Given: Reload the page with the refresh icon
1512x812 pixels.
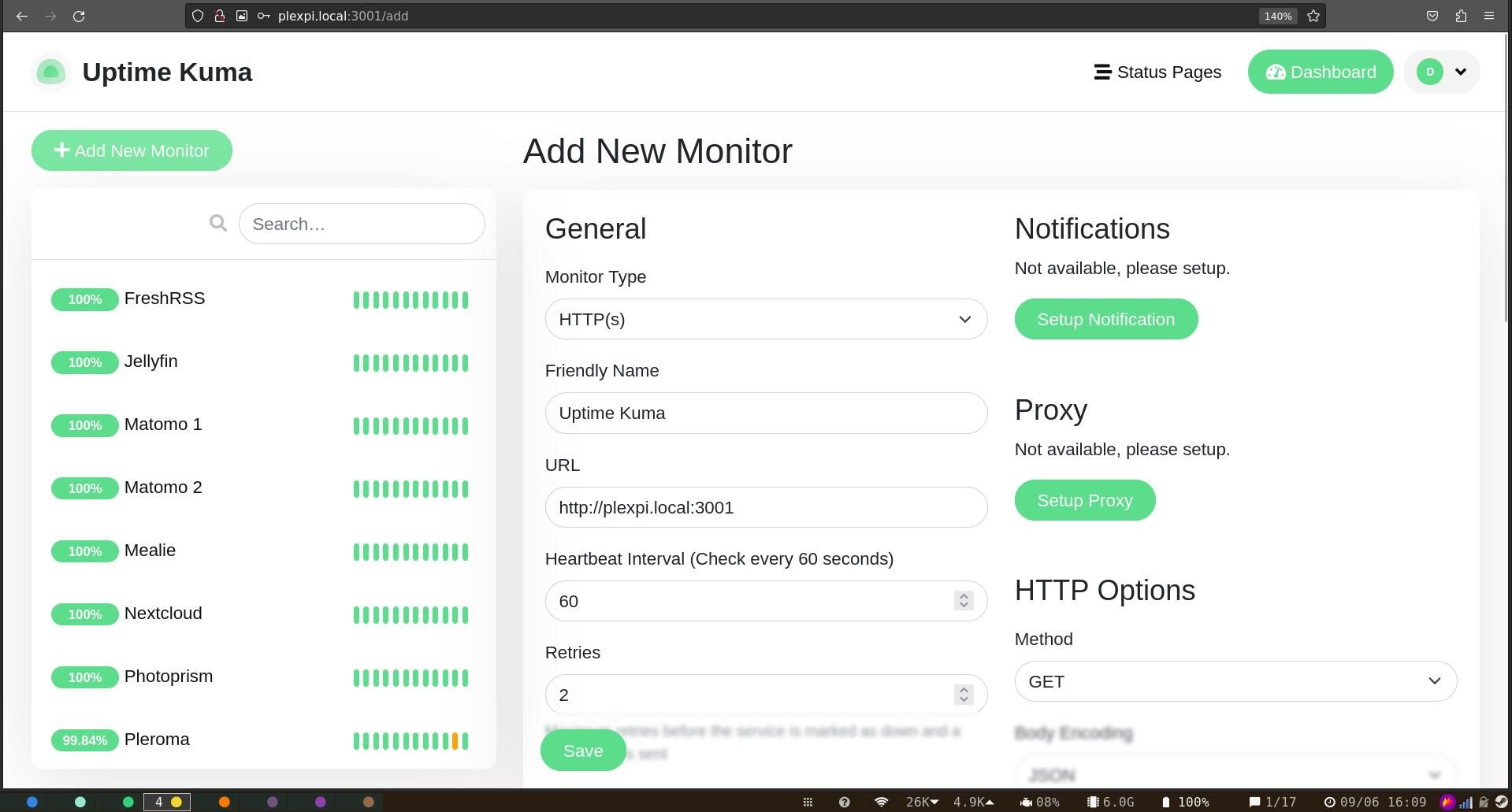Looking at the screenshot, I should pos(79,16).
